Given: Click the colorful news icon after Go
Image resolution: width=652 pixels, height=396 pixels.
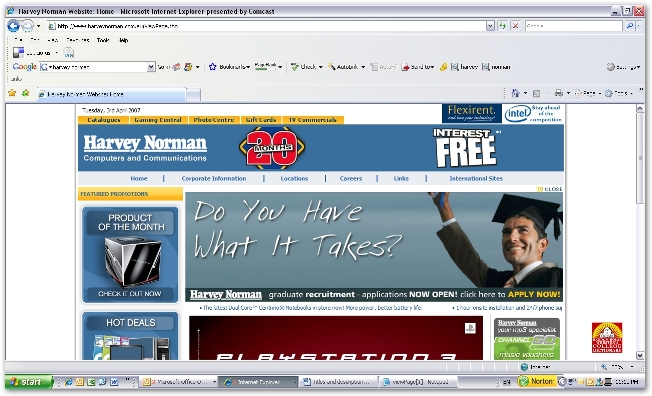Looking at the screenshot, I should (x=177, y=67).
